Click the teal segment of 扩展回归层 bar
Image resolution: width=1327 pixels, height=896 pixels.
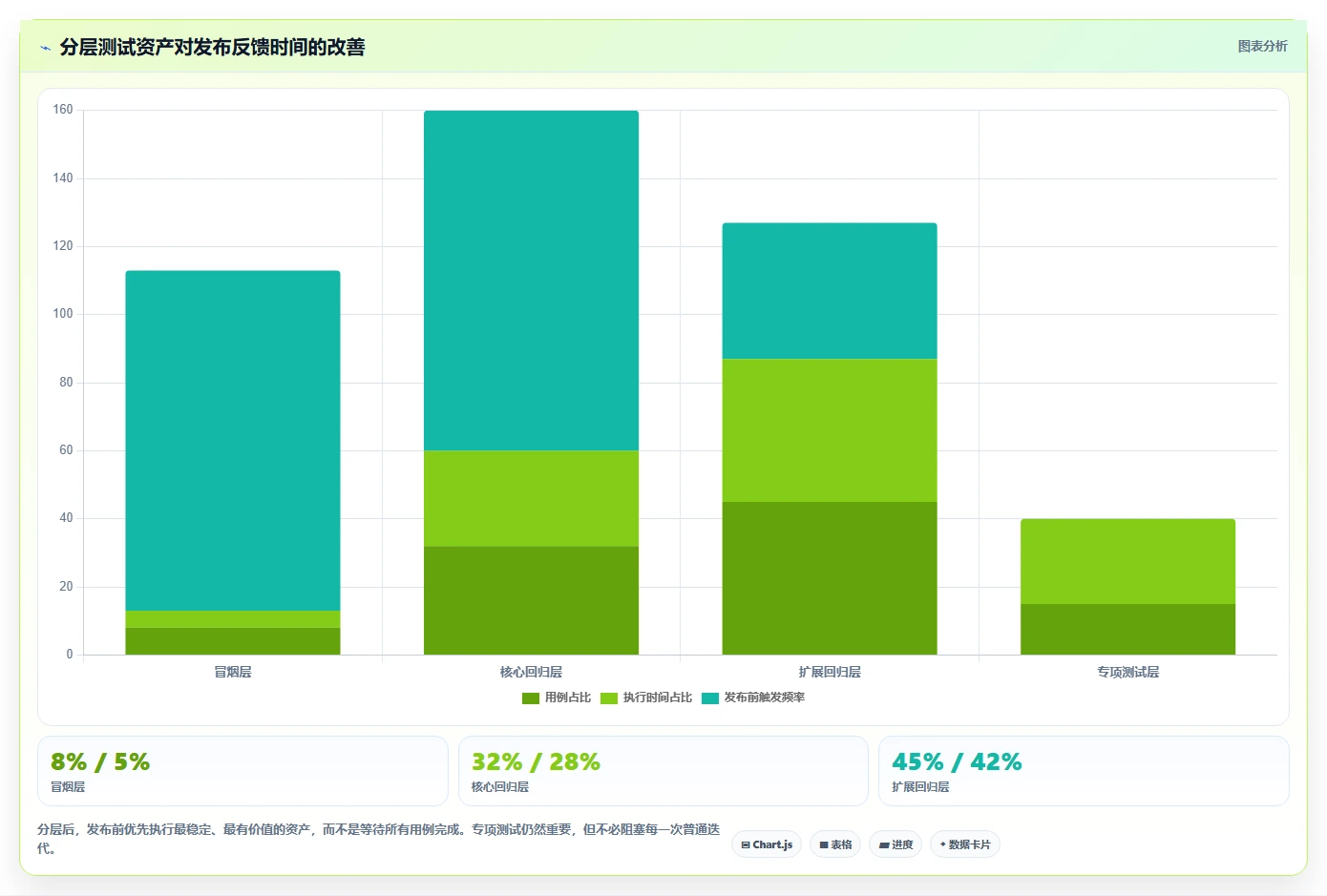(830, 291)
